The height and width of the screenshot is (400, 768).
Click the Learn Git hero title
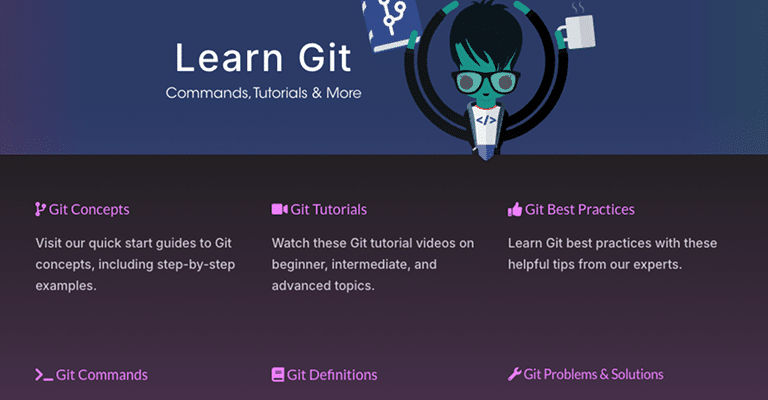[263, 58]
